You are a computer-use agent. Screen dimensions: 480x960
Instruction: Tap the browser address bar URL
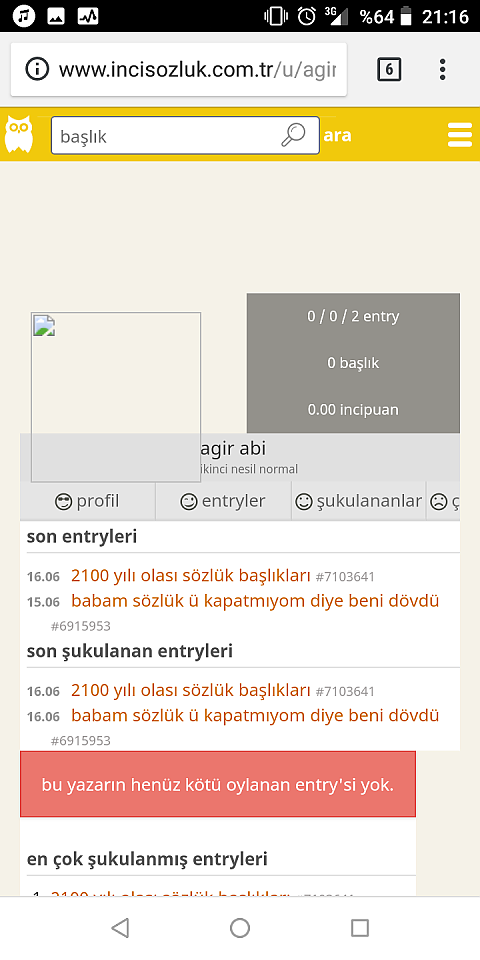[x=198, y=69]
